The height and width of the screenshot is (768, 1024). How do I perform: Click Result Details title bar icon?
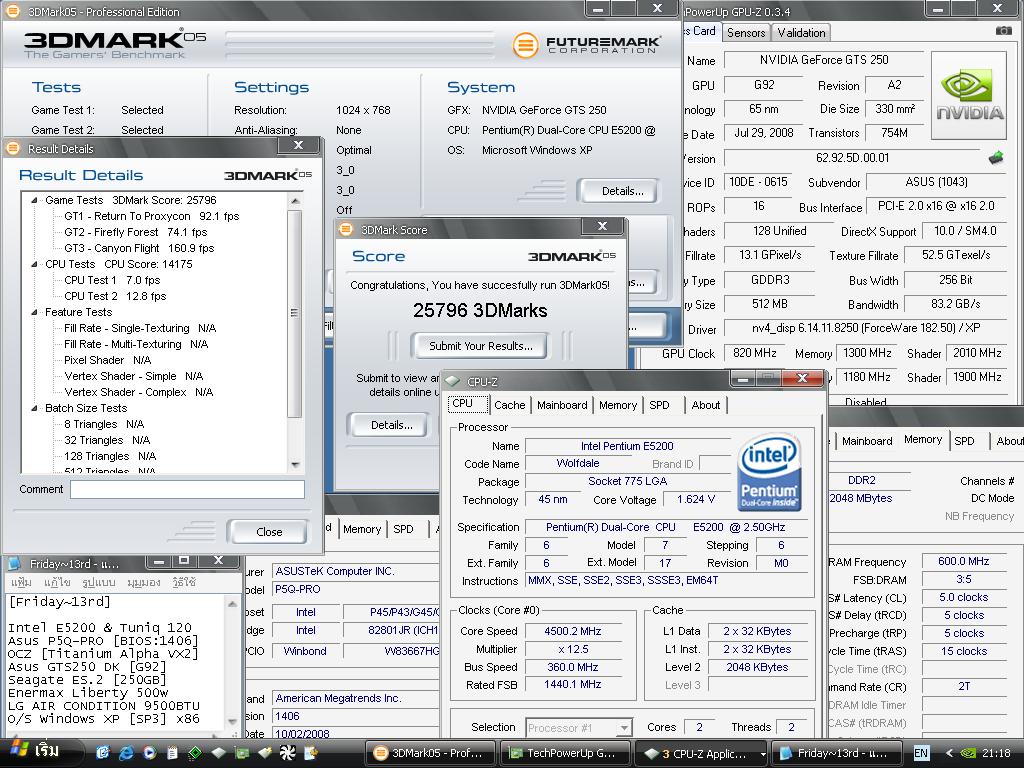(x=12, y=148)
